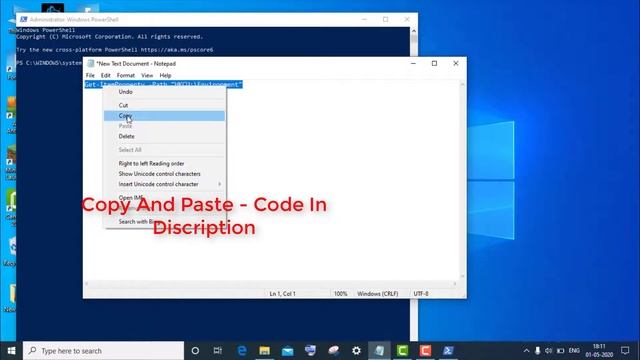The width and height of the screenshot is (640, 360).
Task: Click Notepad's horizontal scrollbar
Action: (x=271, y=284)
